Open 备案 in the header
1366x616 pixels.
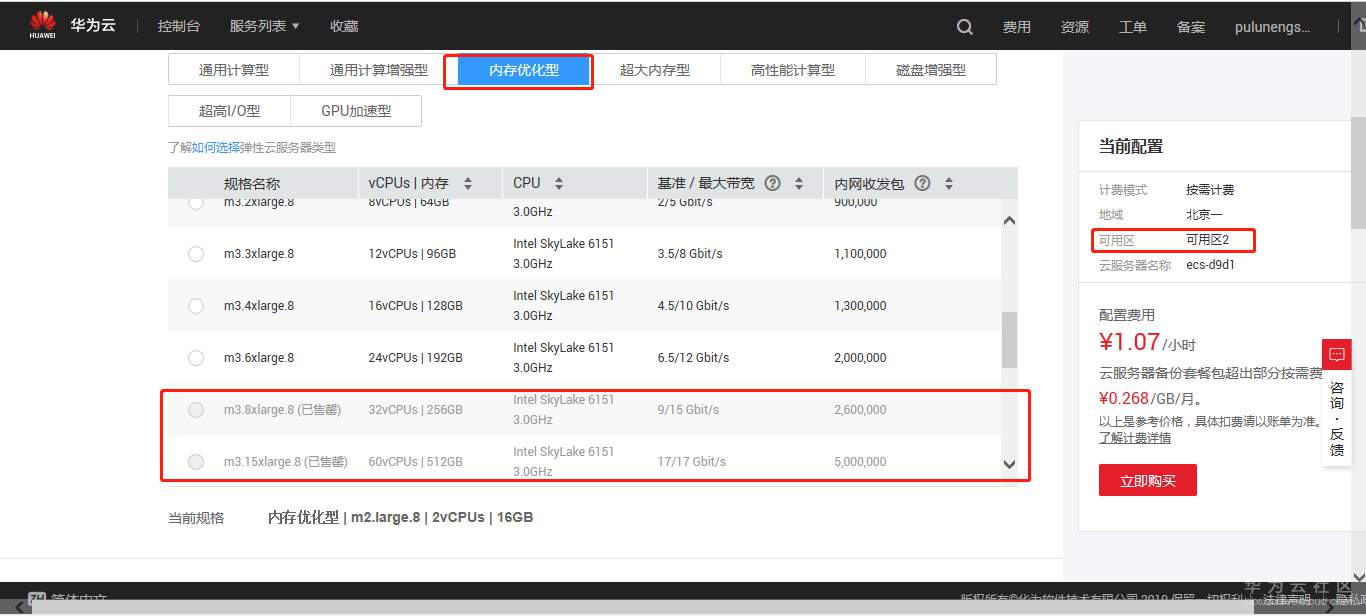click(1191, 27)
